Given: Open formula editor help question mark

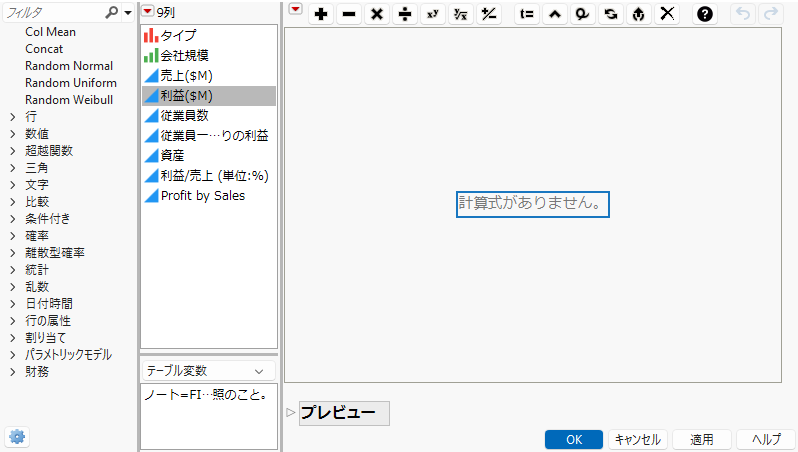Looking at the screenshot, I should (704, 14).
